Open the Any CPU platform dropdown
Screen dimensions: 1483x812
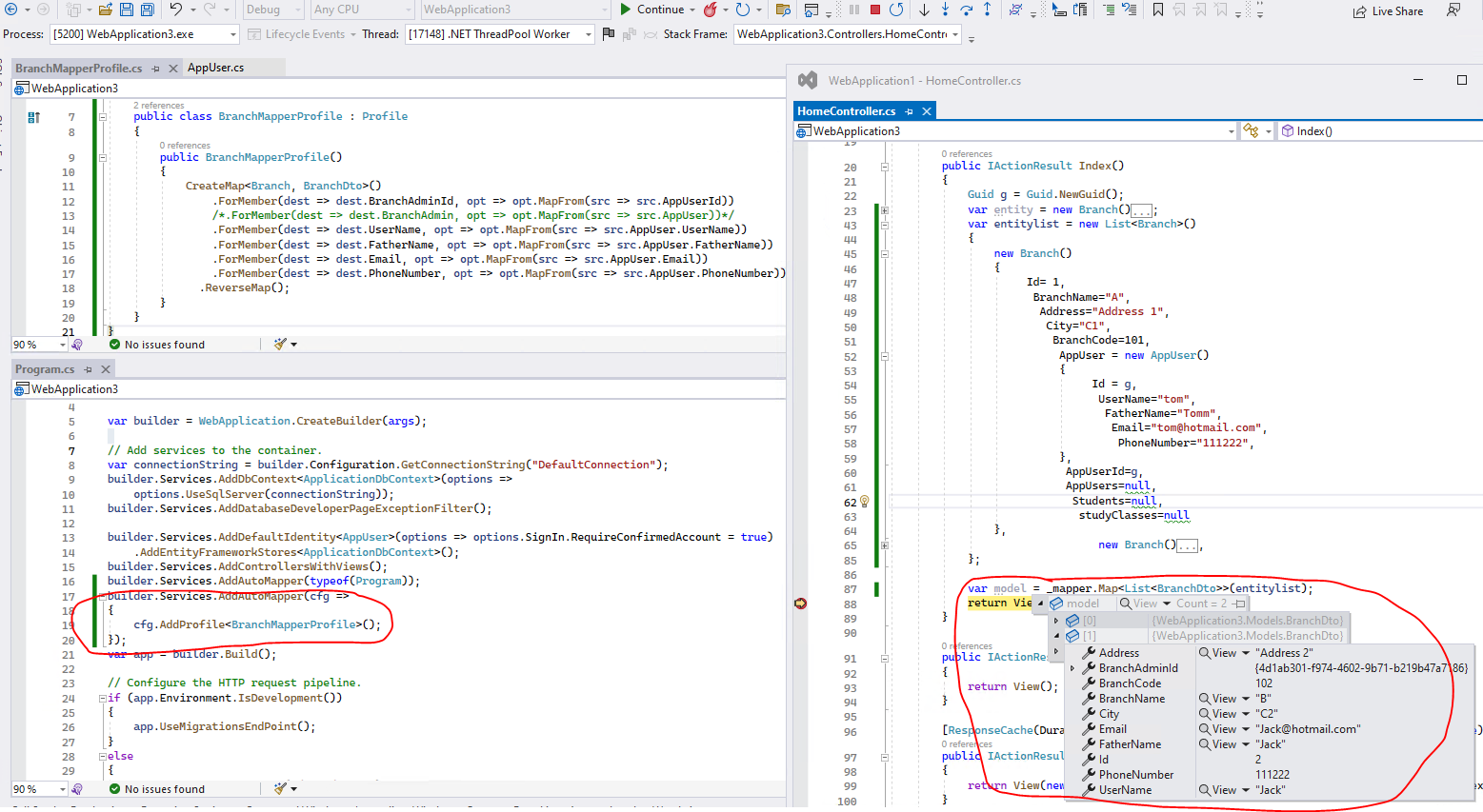click(x=362, y=10)
